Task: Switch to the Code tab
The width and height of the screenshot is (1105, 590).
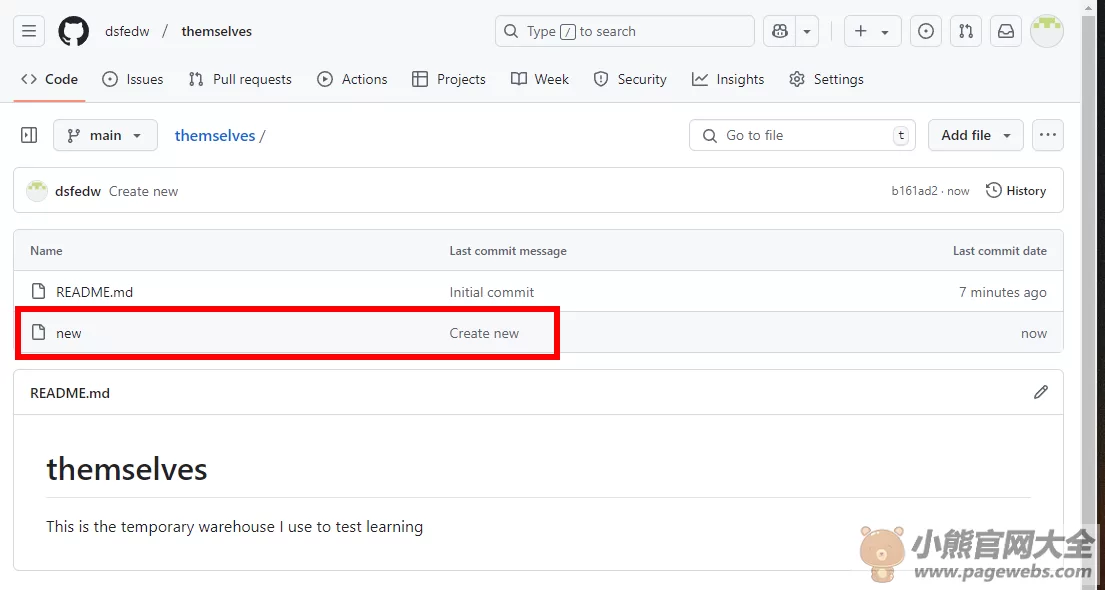Action: (49, 79)
